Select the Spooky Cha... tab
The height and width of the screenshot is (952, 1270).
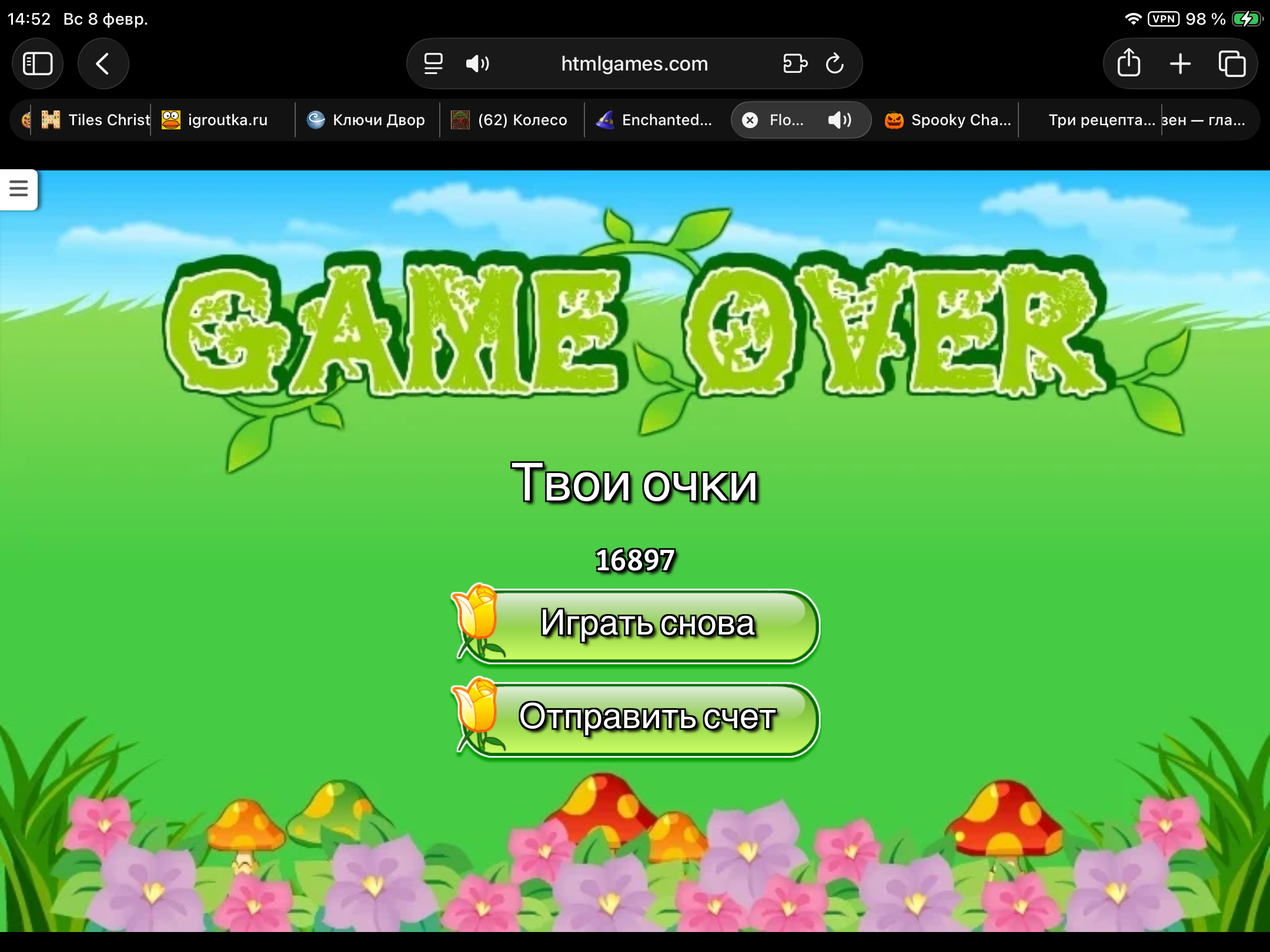[960, 120]
